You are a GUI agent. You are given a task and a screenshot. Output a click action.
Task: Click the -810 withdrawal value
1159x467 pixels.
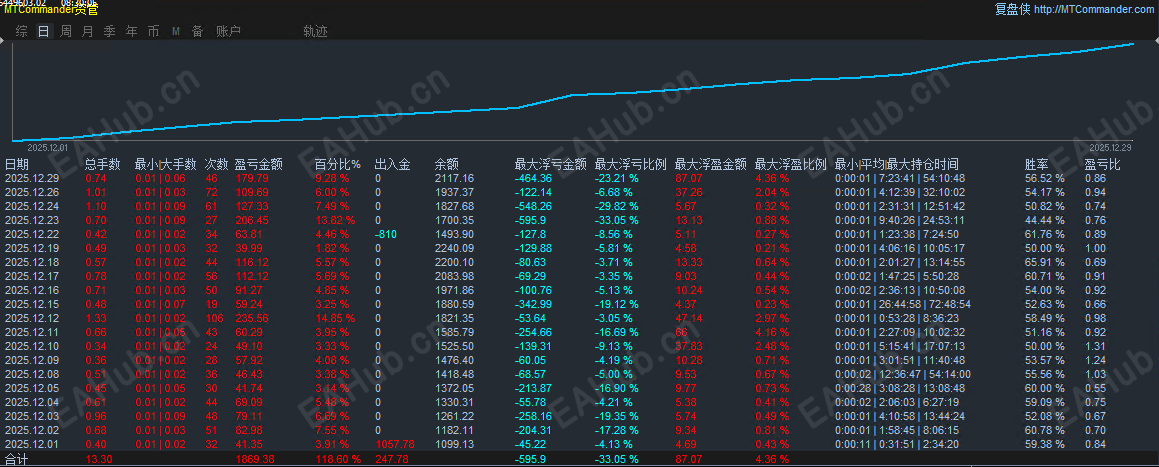point(385,234)
